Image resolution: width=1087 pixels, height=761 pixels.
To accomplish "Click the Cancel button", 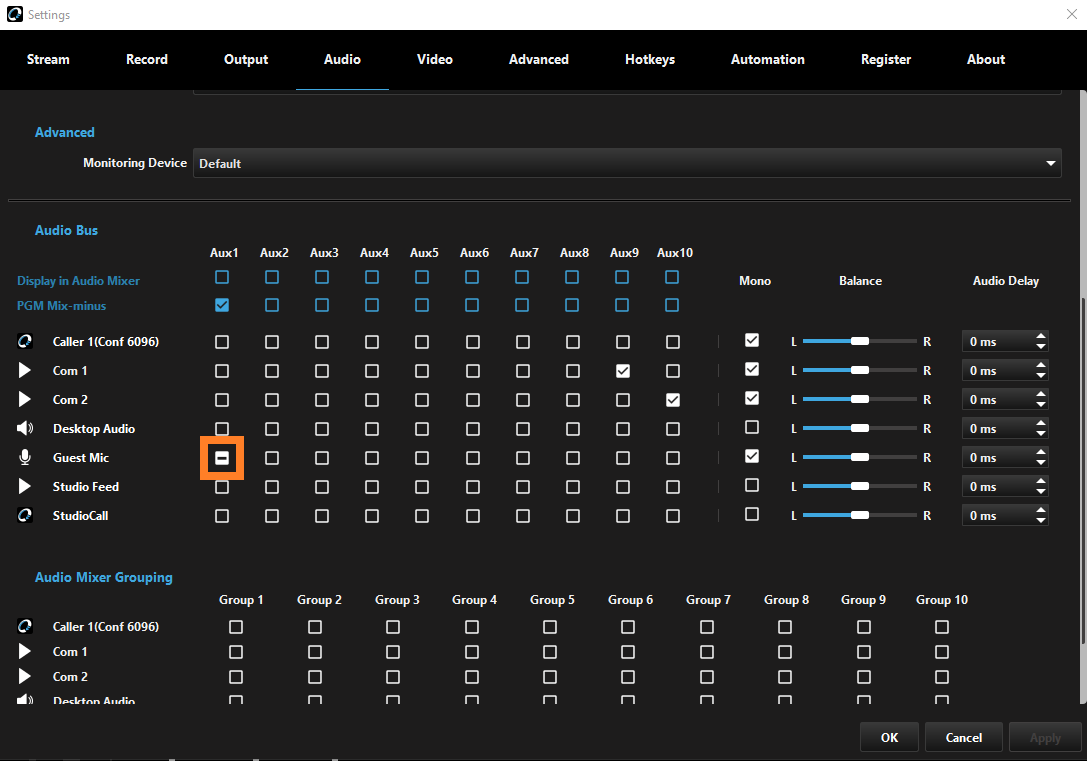I will click(964, 737).
